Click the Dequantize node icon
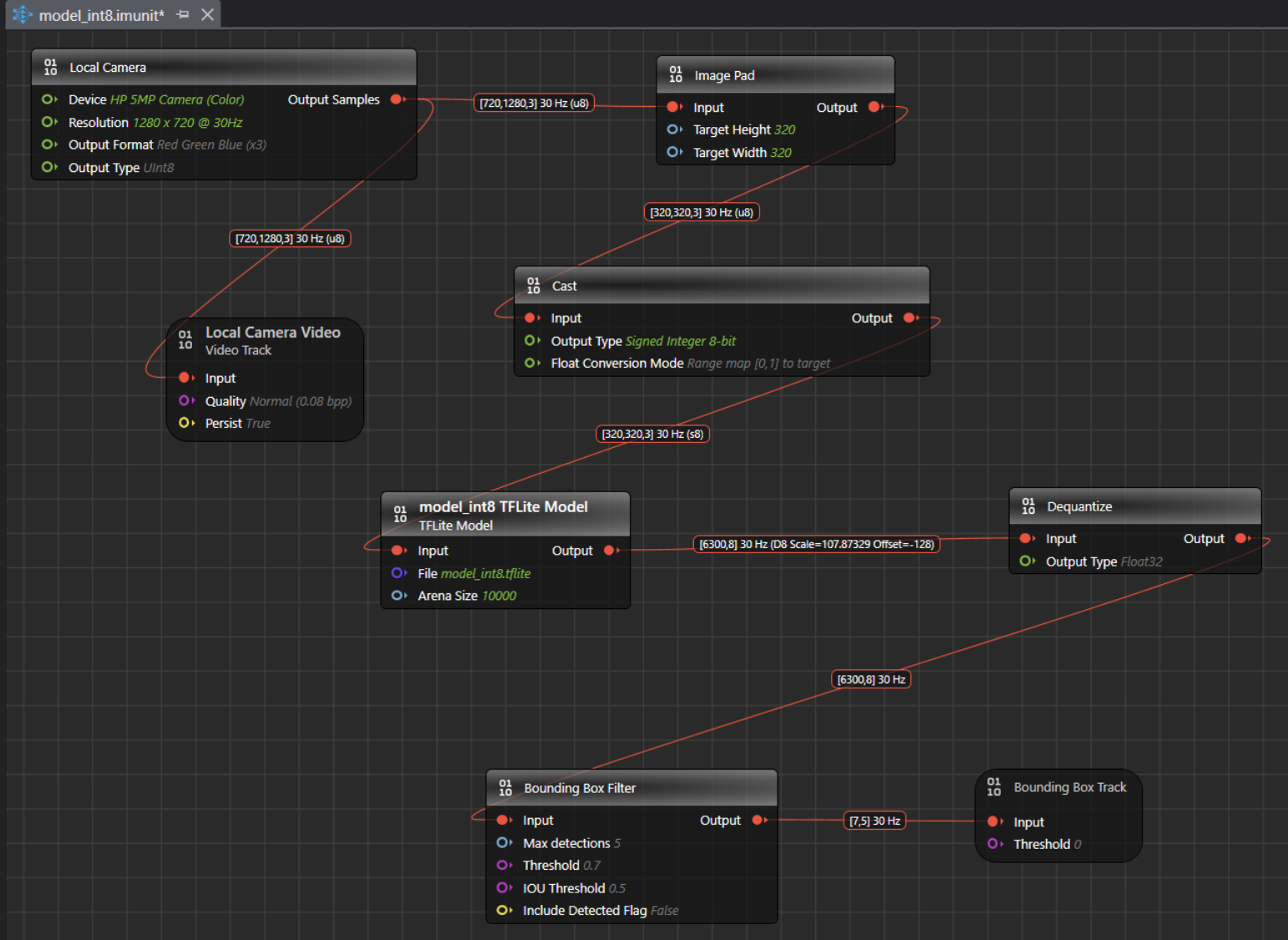The image size is (1288, 940). [1028, 506]
